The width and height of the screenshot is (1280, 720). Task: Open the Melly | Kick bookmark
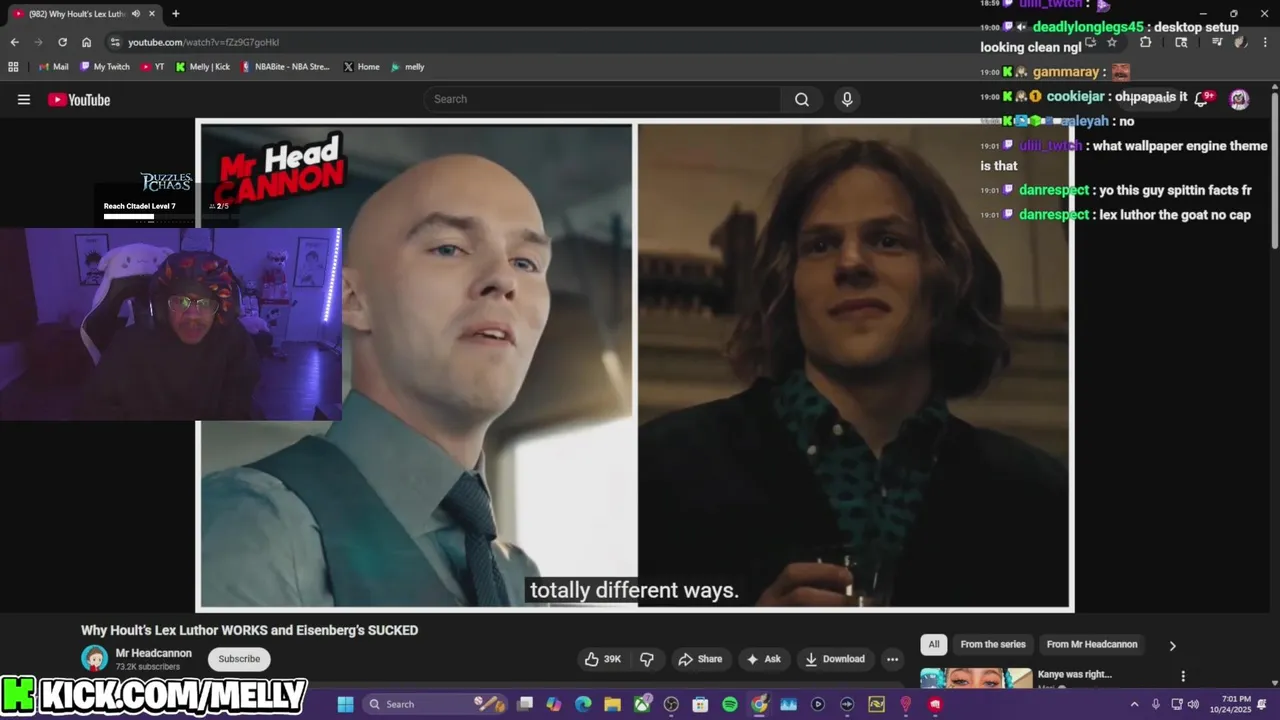pyautogui.click(x=203, y=67)
